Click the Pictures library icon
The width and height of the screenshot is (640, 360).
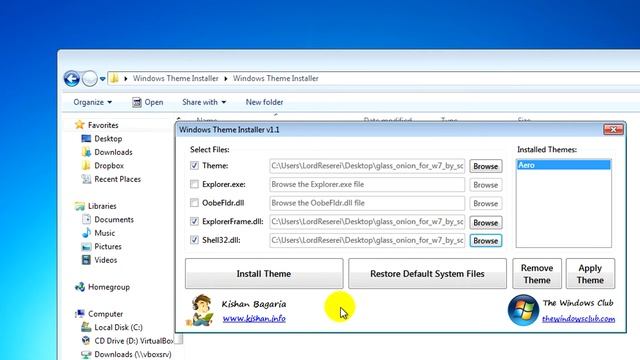(86, 247)
